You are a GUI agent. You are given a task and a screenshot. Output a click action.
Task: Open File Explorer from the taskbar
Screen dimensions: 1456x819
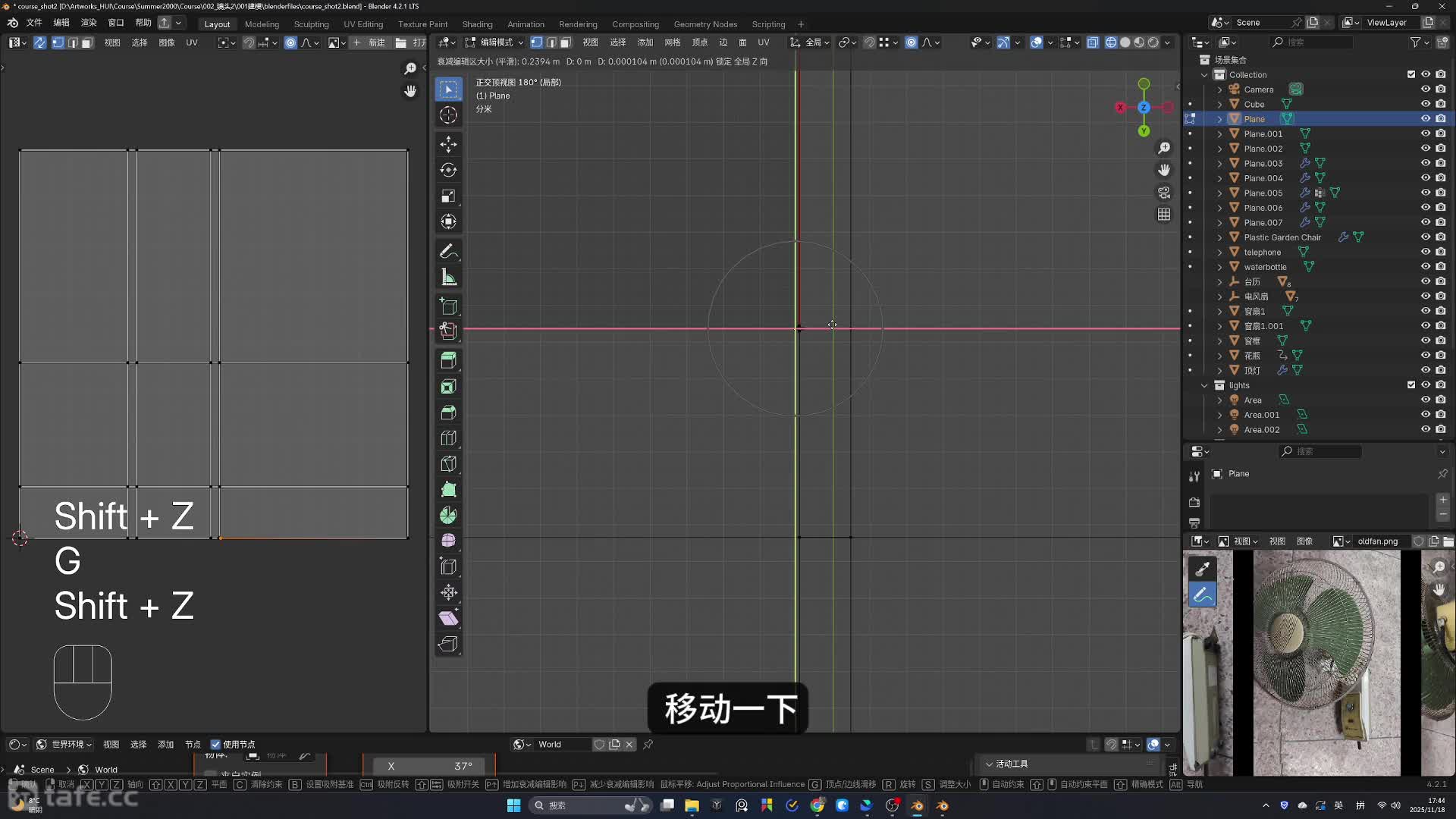[x=692, y=805]
